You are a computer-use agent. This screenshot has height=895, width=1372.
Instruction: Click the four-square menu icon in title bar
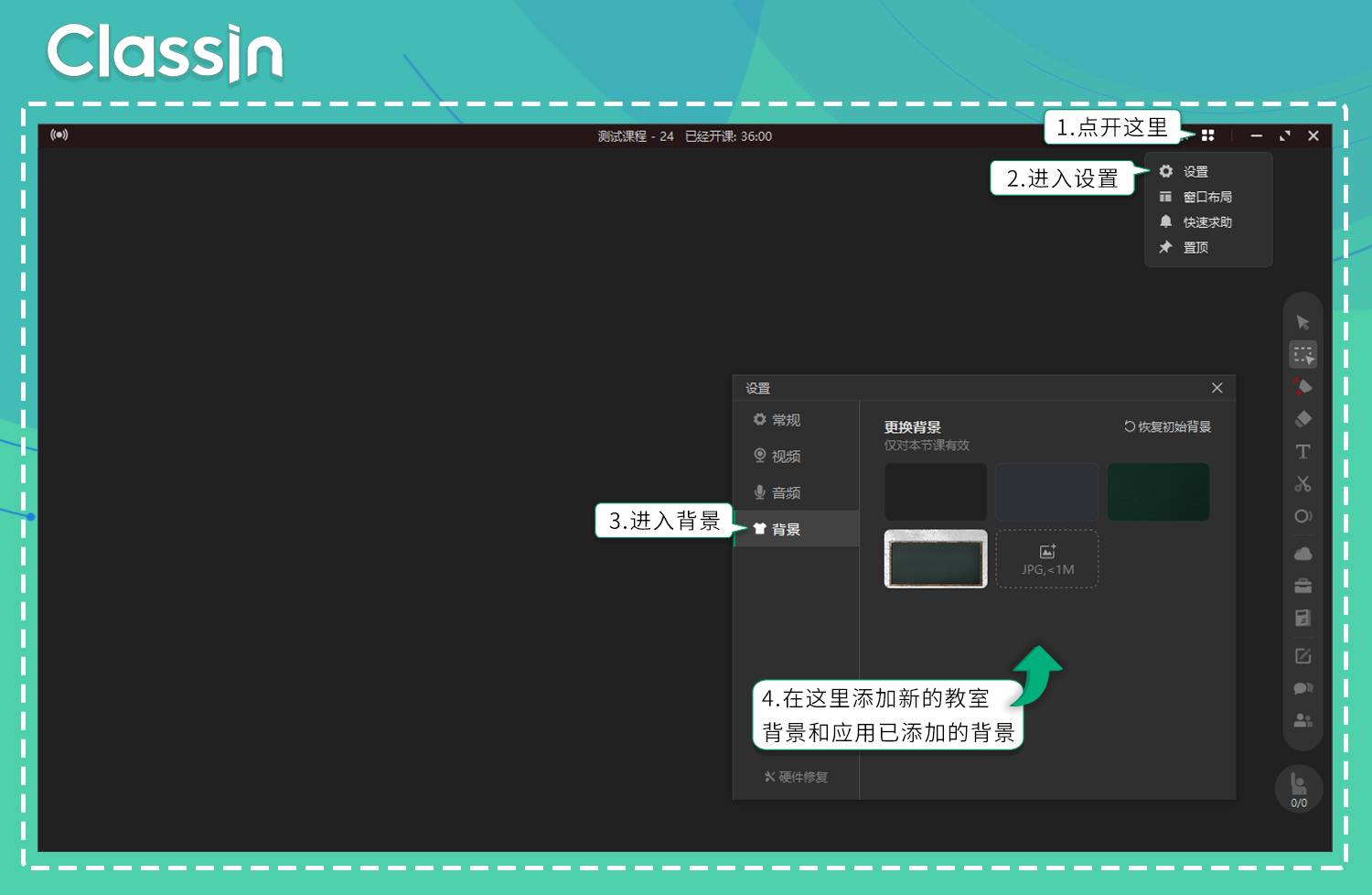point(1207,135)
